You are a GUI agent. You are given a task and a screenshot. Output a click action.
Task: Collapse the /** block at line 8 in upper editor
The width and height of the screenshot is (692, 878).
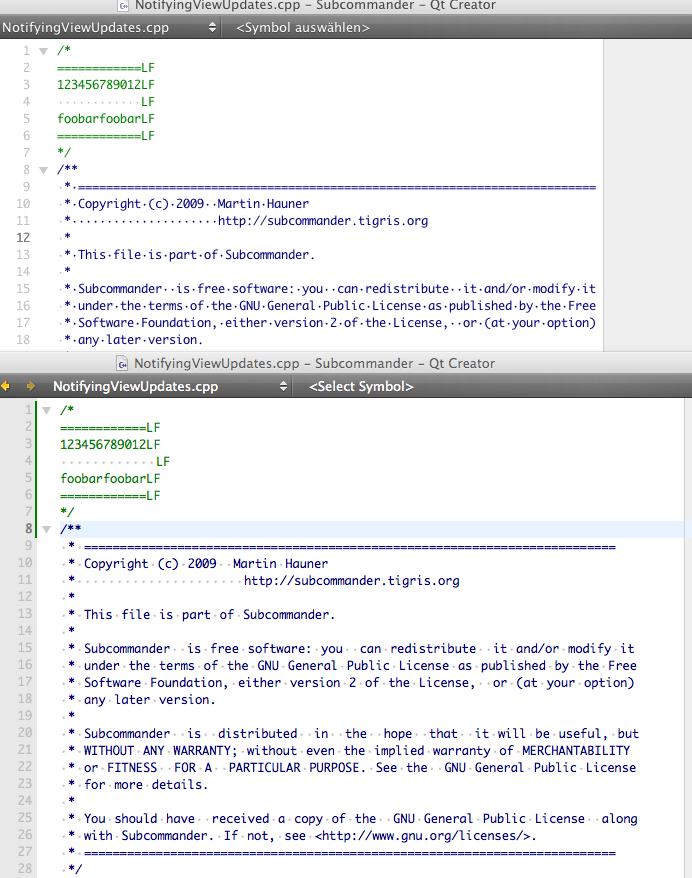coord(43,170)
